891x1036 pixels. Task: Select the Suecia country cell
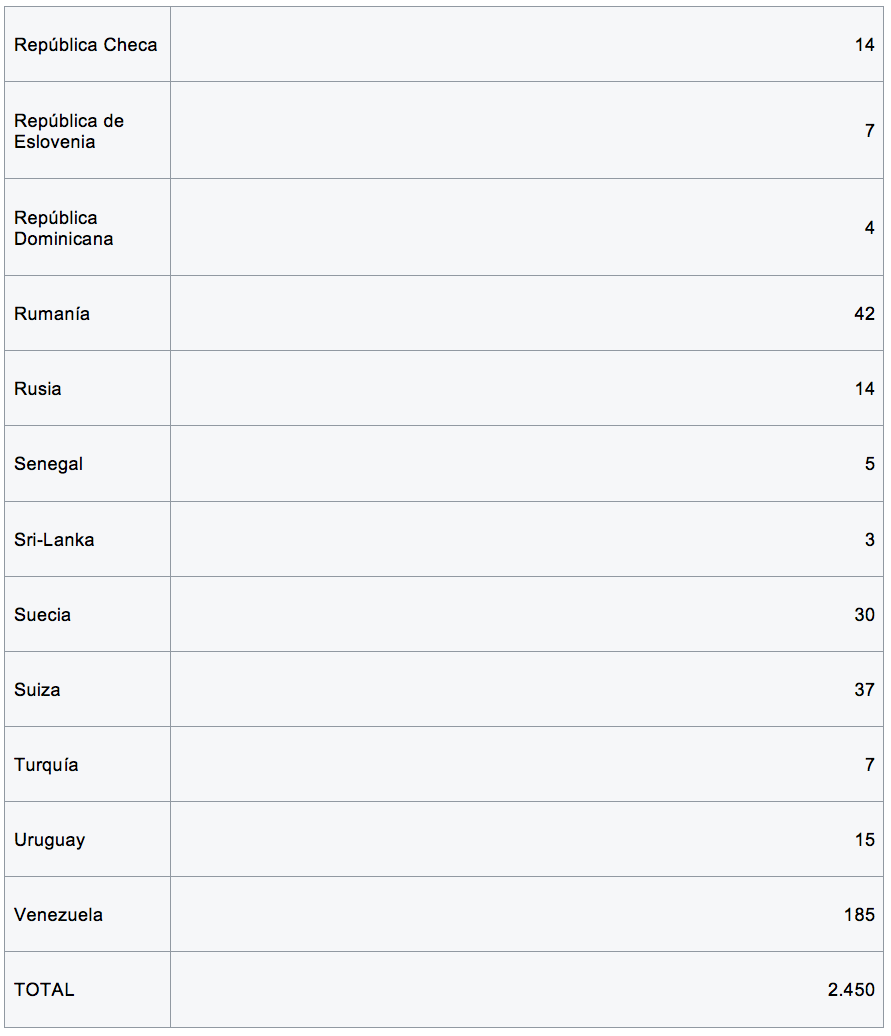(x=43, y=615)
